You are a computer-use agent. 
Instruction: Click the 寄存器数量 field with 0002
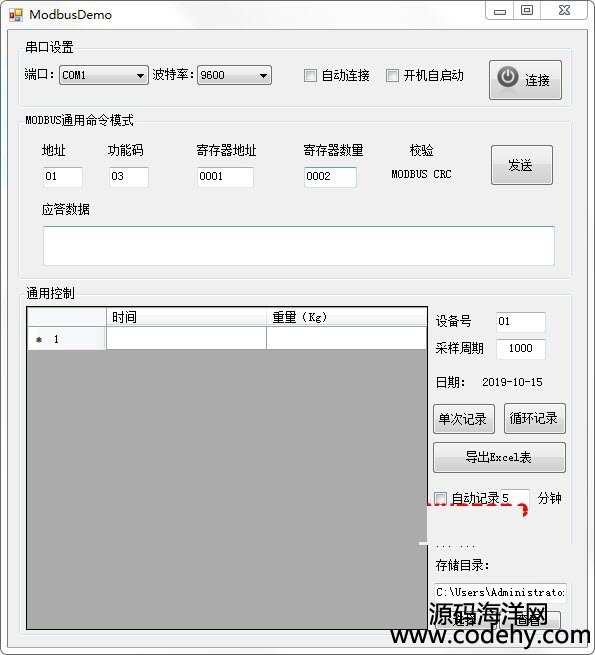tap(330, 177)
